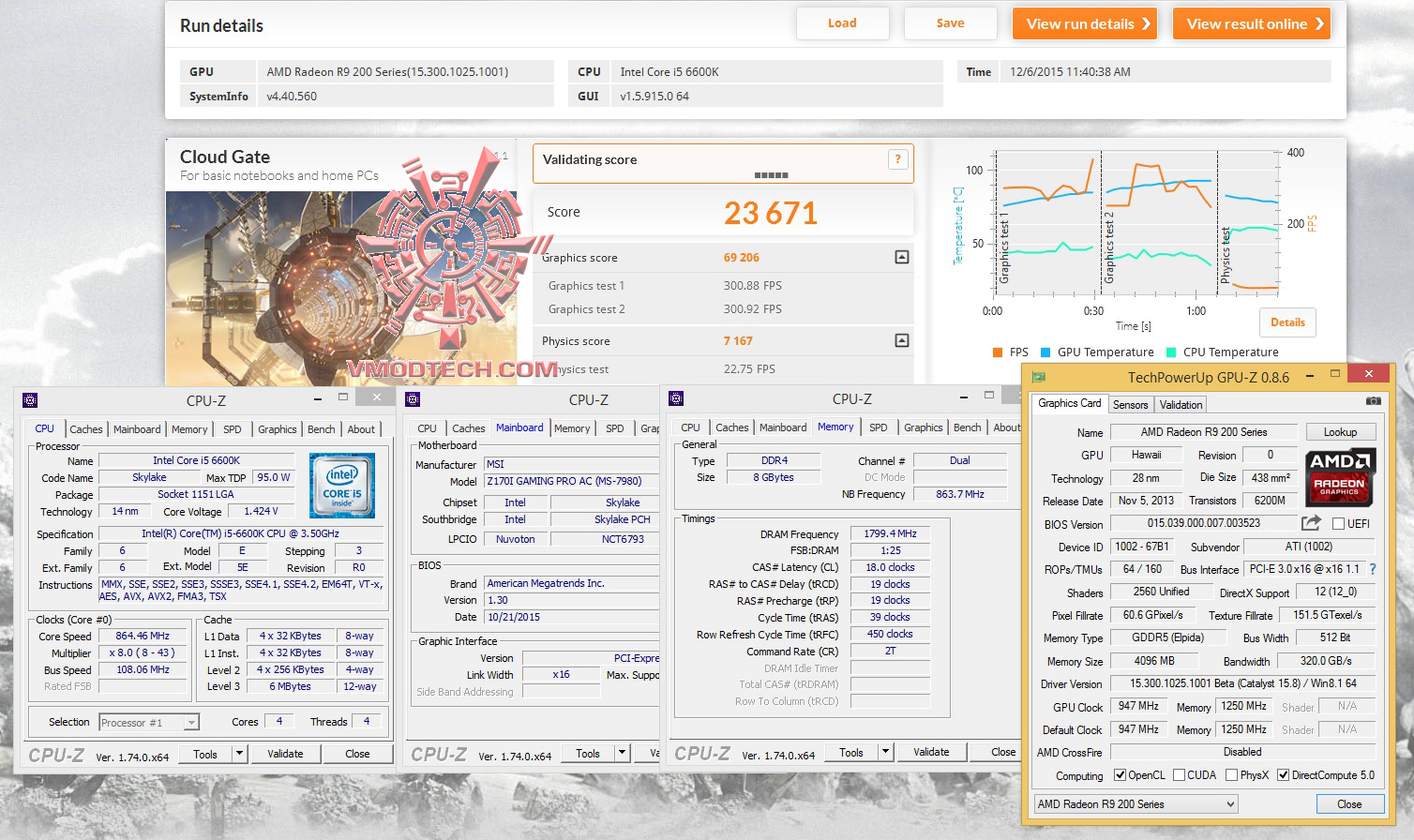This screenshot has width=1414, height=840.
Task: Click Tools button in CPU-Z Mainboard window
Action: (588, 753)
